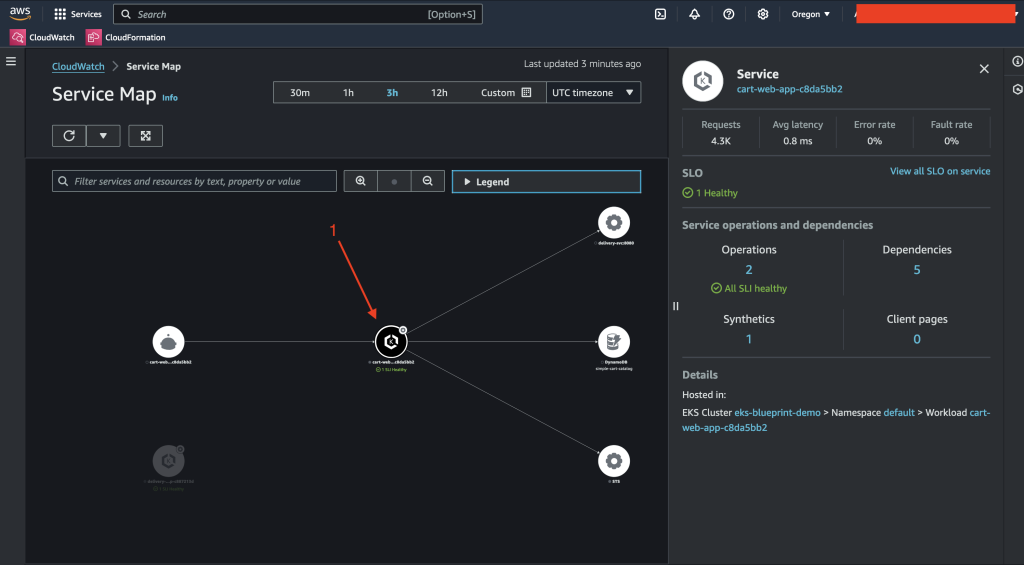Select the delivery-svc:8080 dependency node
Viewport: 1024px width, 565px height.
click(x=614, y=223)
